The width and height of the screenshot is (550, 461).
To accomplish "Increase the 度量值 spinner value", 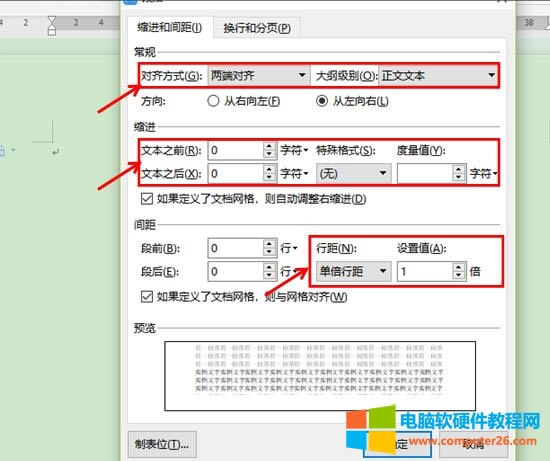I will pos(458,169).
